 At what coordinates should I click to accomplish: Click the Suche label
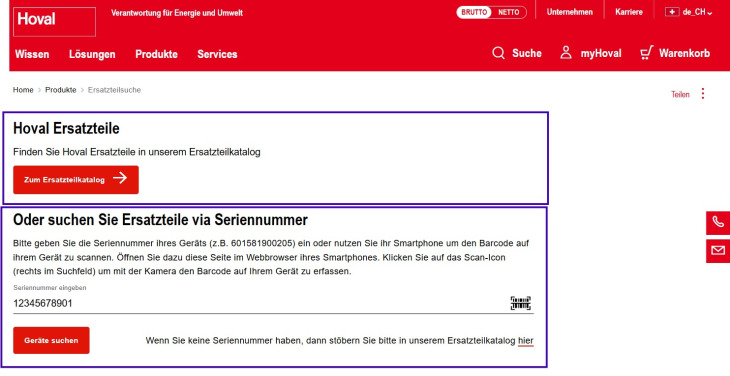coord(527,53)
